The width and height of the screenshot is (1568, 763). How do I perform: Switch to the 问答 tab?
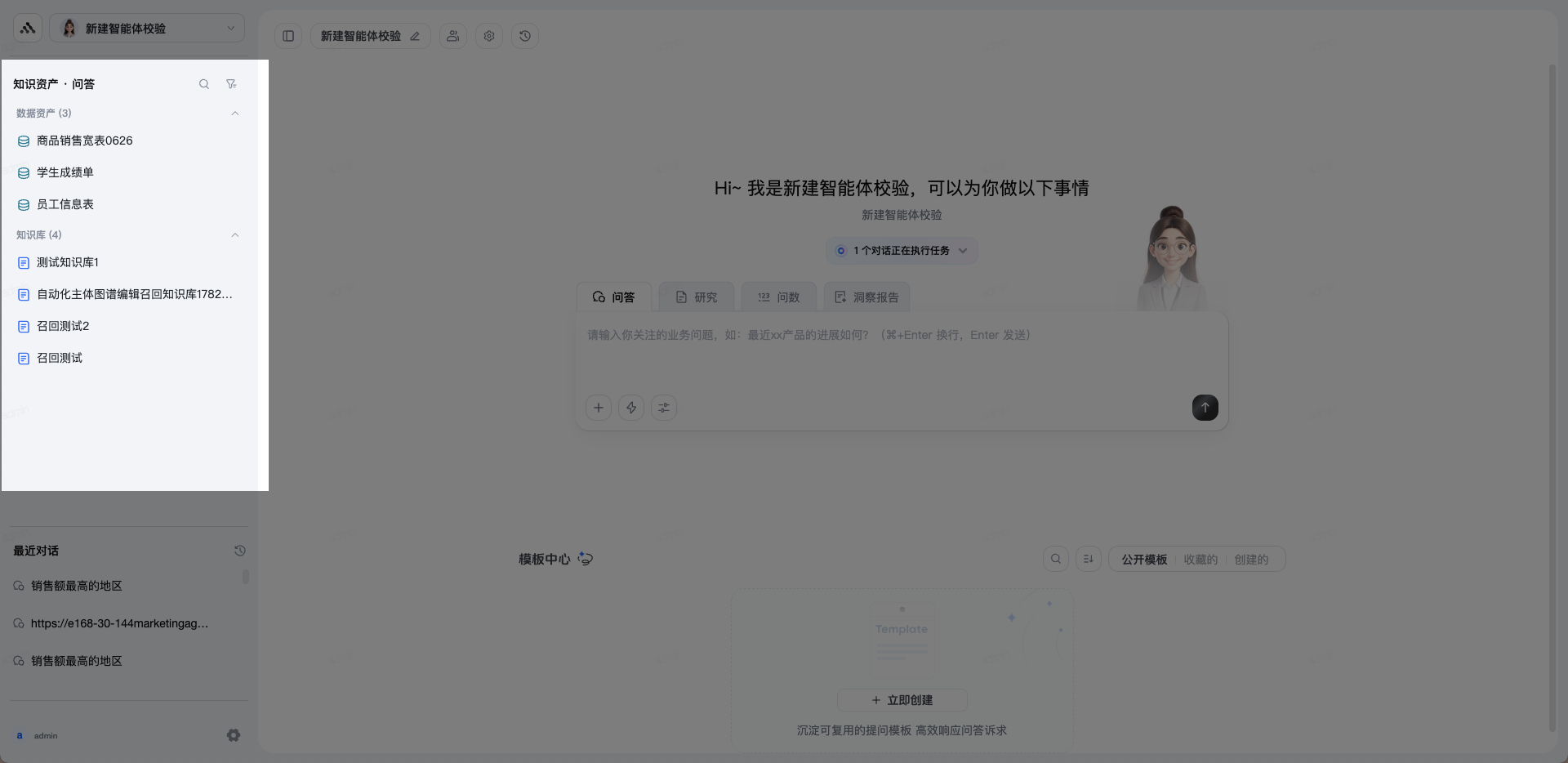pyautogui.click(x=614, y=297)
